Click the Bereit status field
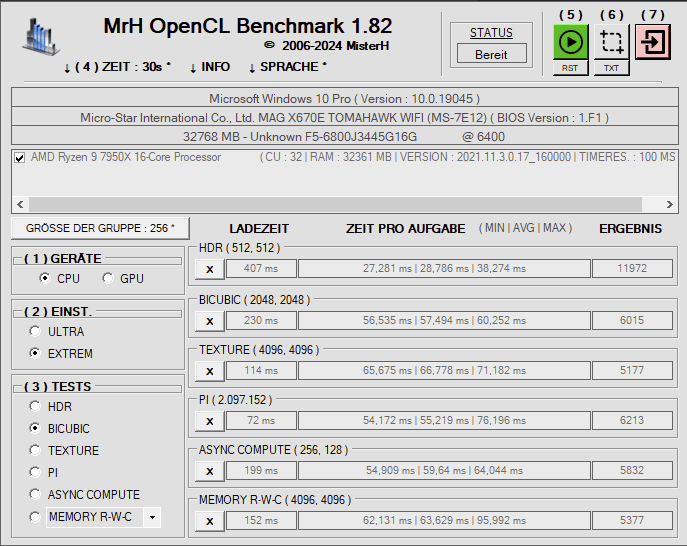Image resolution: width=687 pixels, height=546 pixels. (x=492, y=54)
